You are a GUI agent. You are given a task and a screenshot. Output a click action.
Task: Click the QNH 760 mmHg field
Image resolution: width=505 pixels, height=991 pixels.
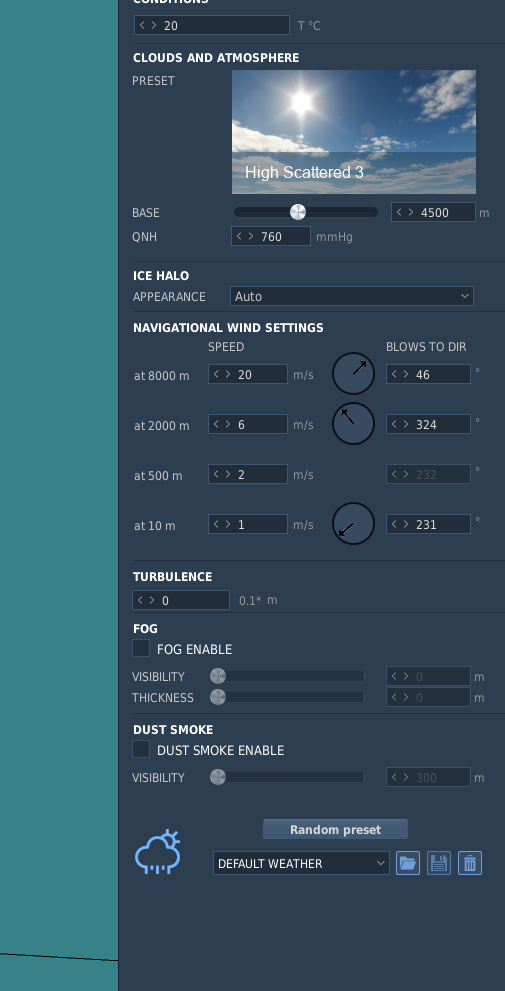(271, 236)
